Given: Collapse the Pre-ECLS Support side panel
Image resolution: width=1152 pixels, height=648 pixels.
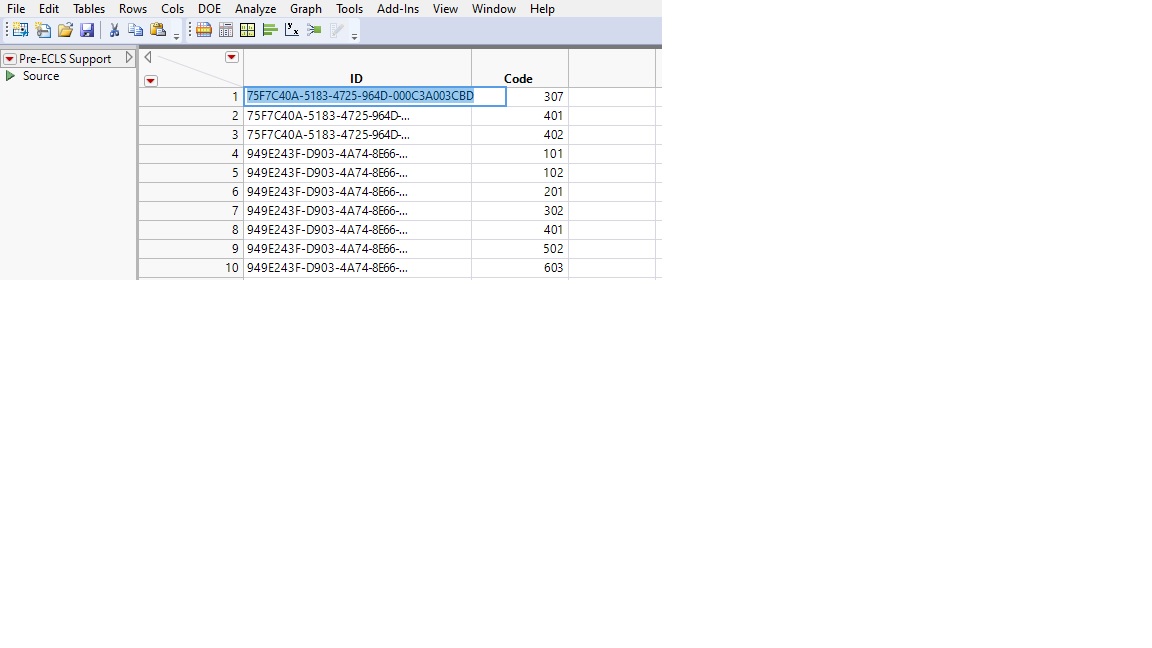Looking at the screenshot, I should (x=128, y=57).
